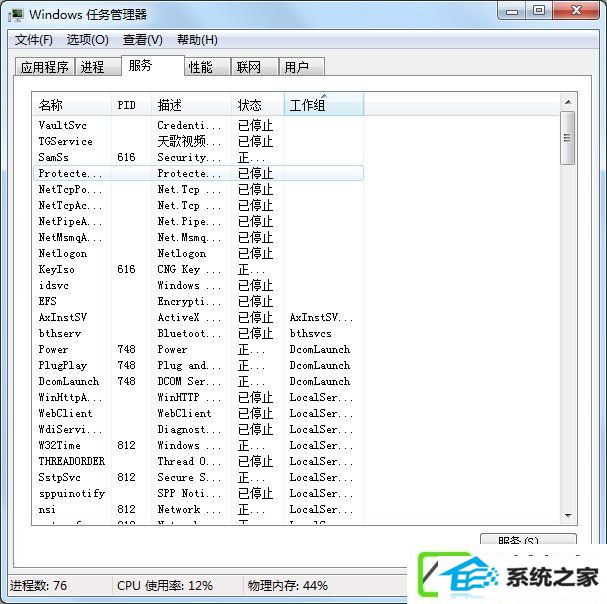Click the CPU 使用率: 12% status entry
607x604 pixels.
coord(165,585)
